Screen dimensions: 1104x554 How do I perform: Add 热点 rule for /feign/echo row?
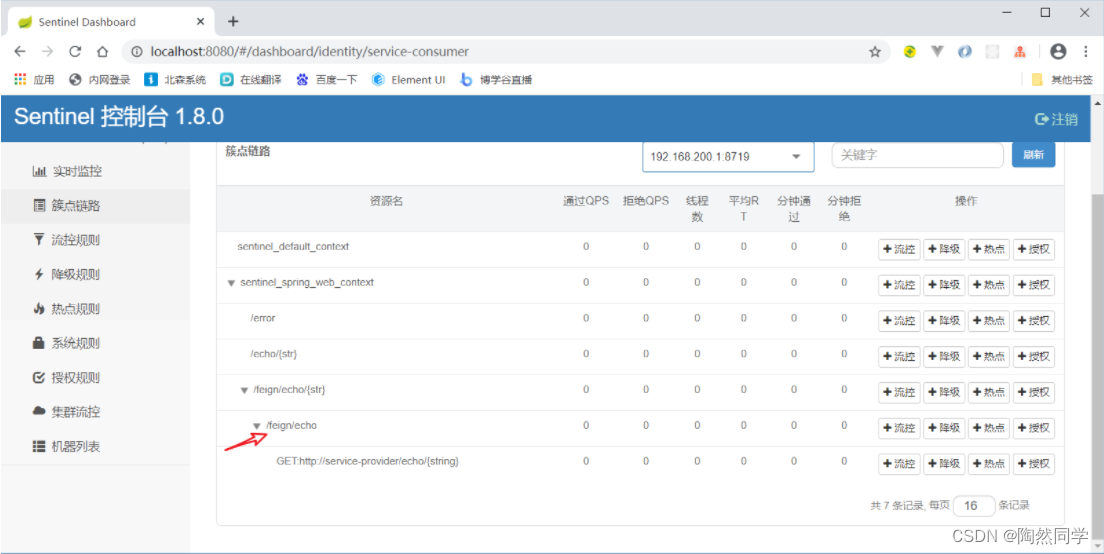pyautogui.click(x=989, y=428)
